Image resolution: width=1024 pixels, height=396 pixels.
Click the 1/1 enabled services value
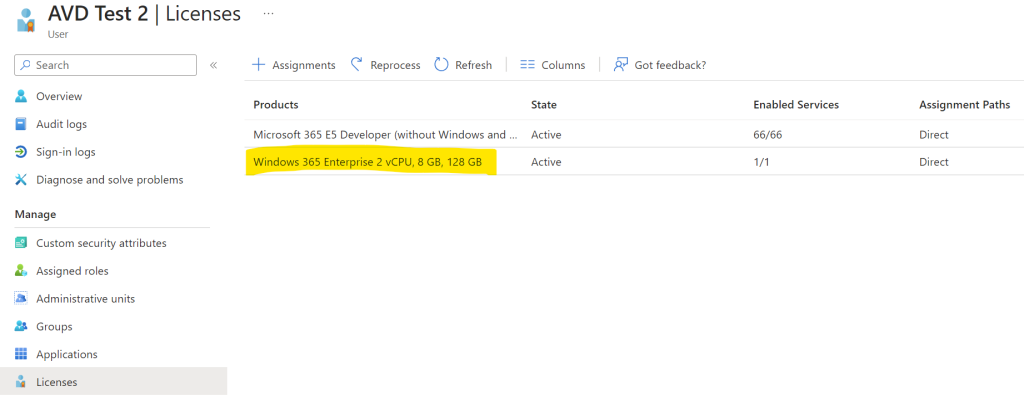point(761,162)
